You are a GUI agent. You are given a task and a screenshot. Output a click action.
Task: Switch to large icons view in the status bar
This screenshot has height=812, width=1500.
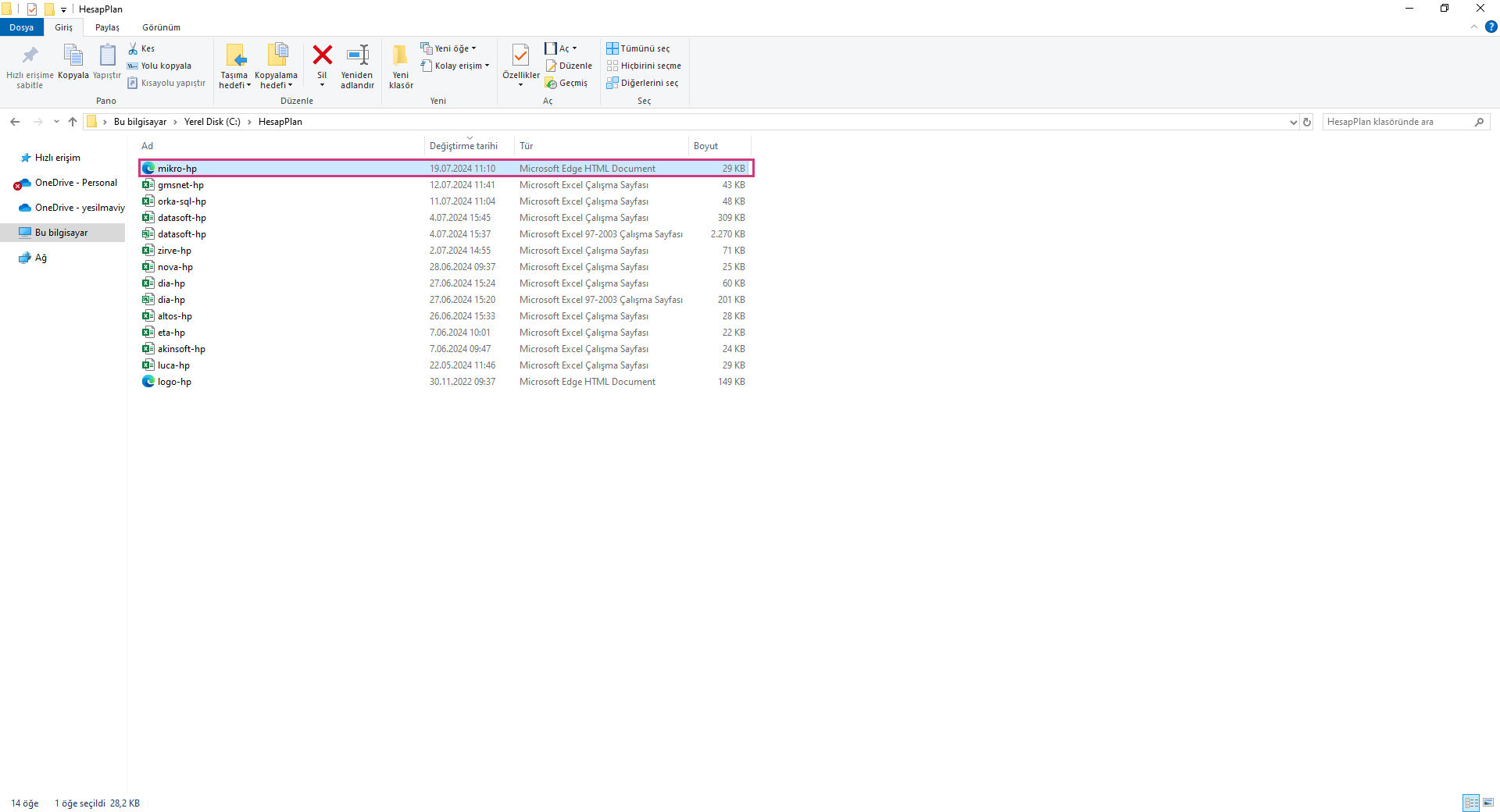[1488, 803]
